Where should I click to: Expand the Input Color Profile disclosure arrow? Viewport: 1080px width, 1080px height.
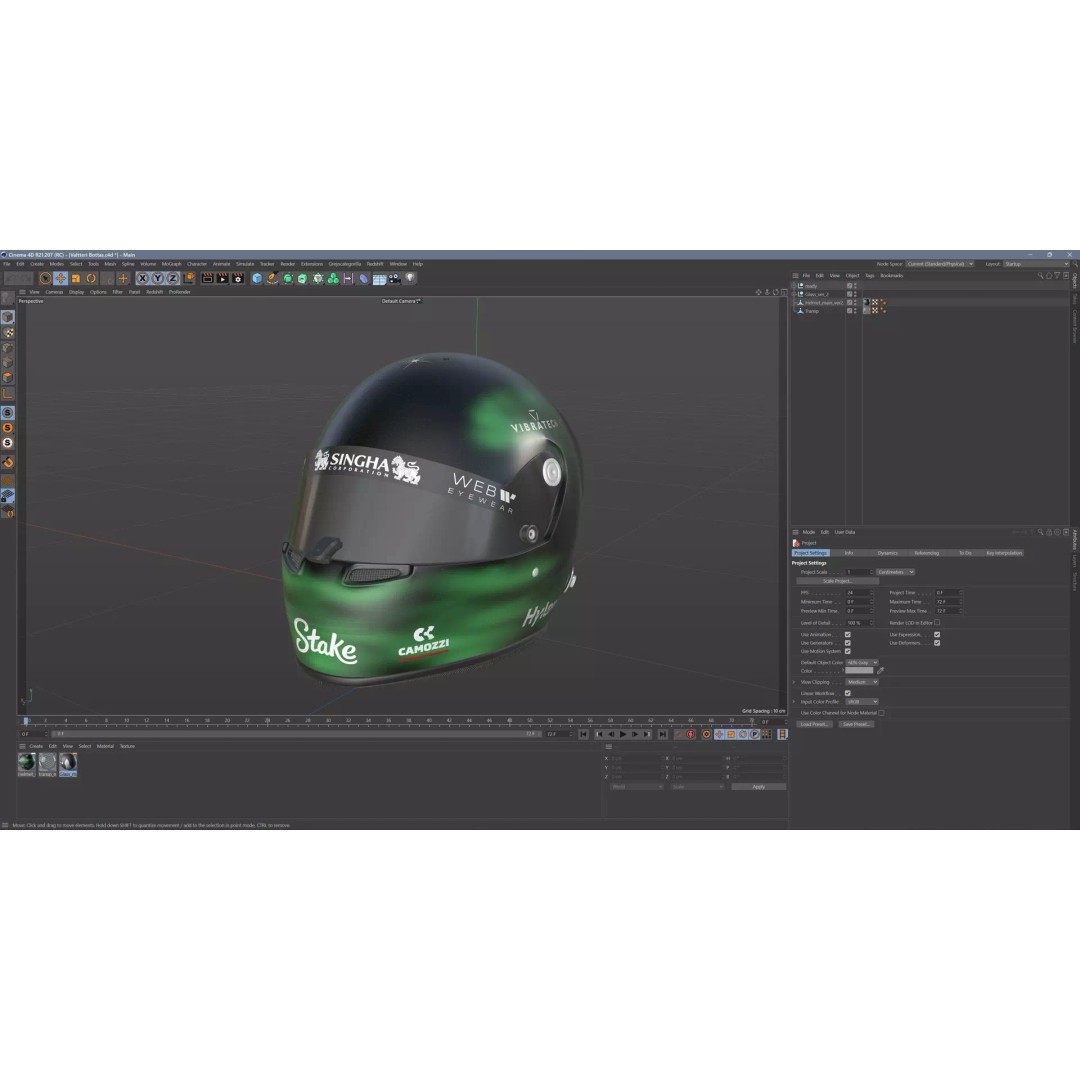[x=794, y=702]
